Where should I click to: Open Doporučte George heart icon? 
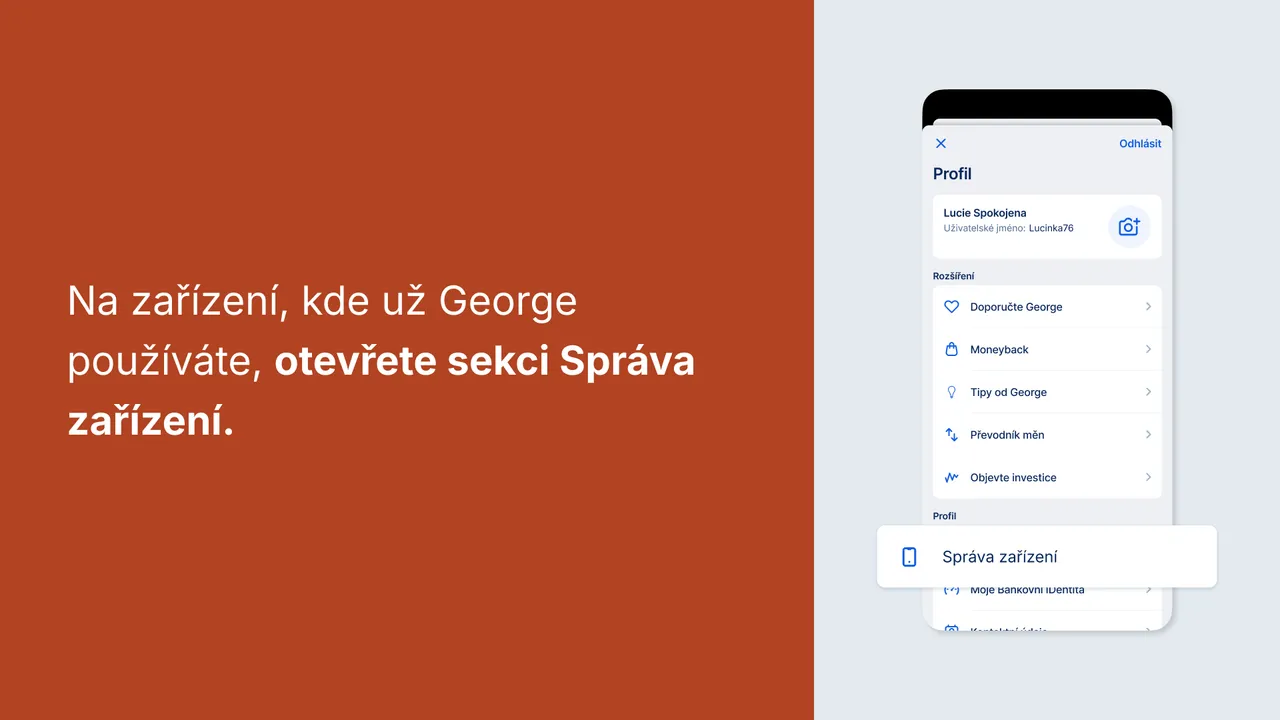tap(952, 307)
